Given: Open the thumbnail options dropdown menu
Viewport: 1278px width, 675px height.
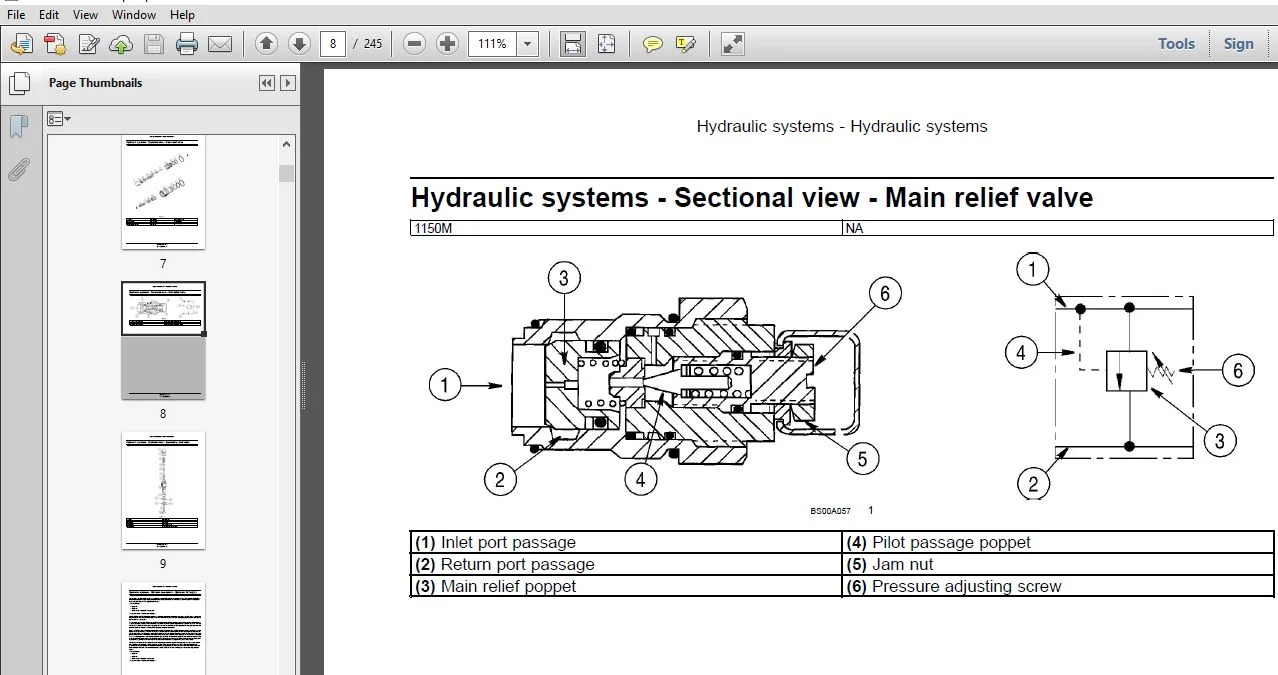Looking at the screenshot, I should [x=59, y=119].
